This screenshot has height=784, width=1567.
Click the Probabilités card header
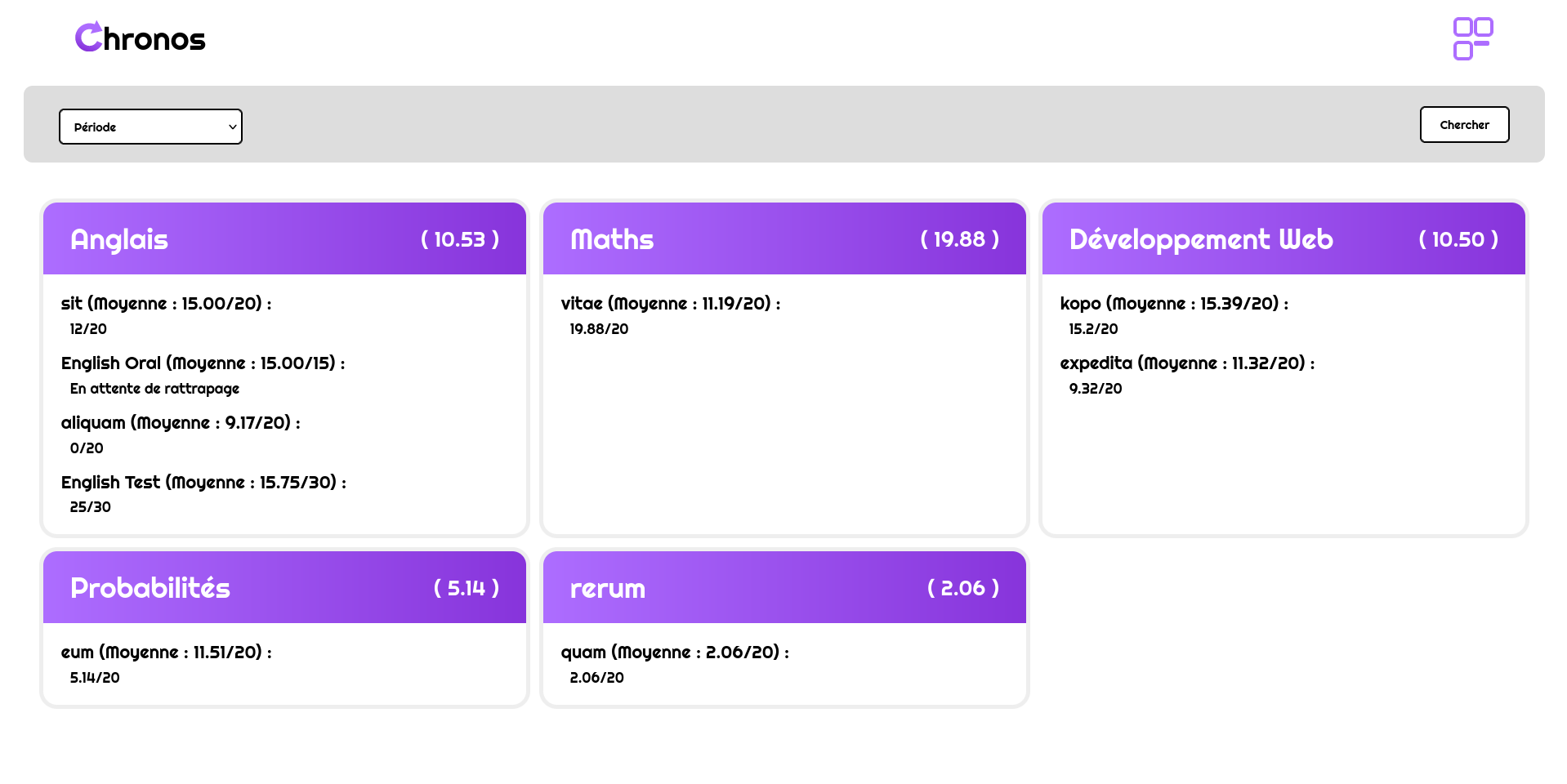point(150,588)
